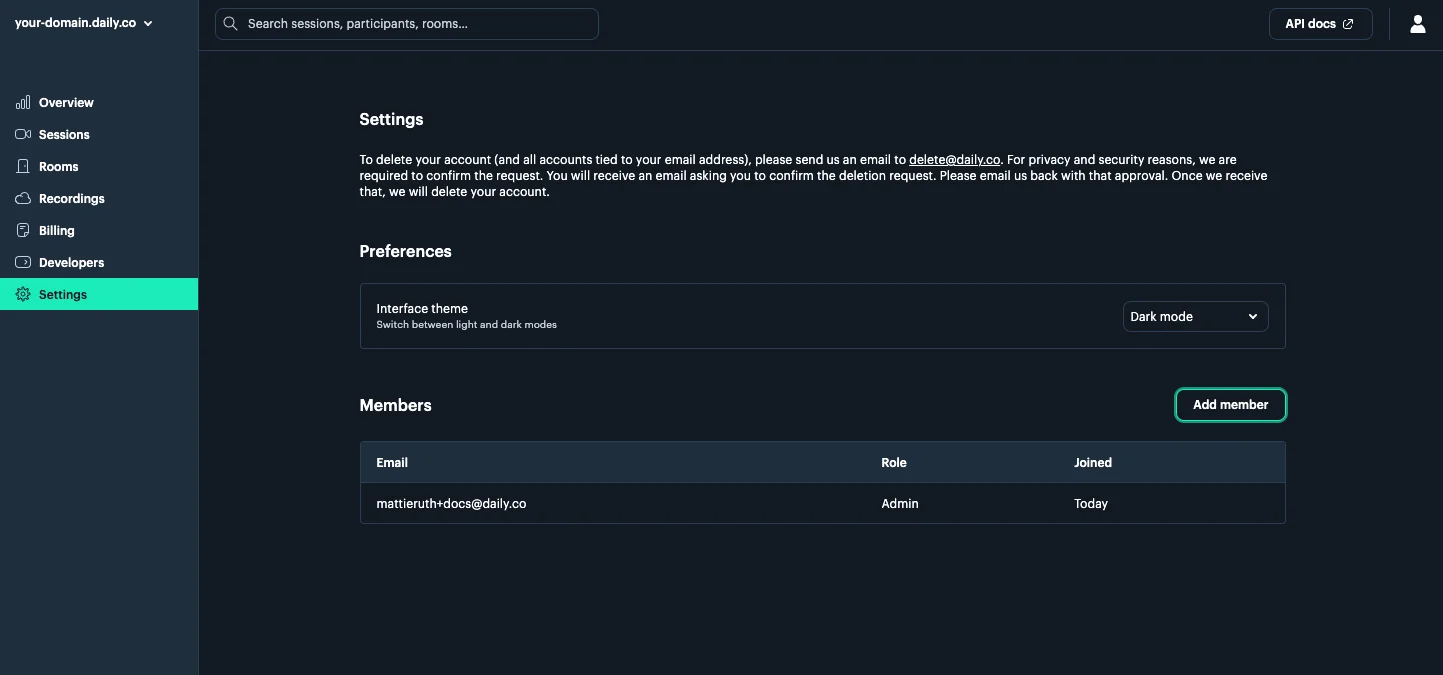Open the Recordings section

click(x=99, y=198)
